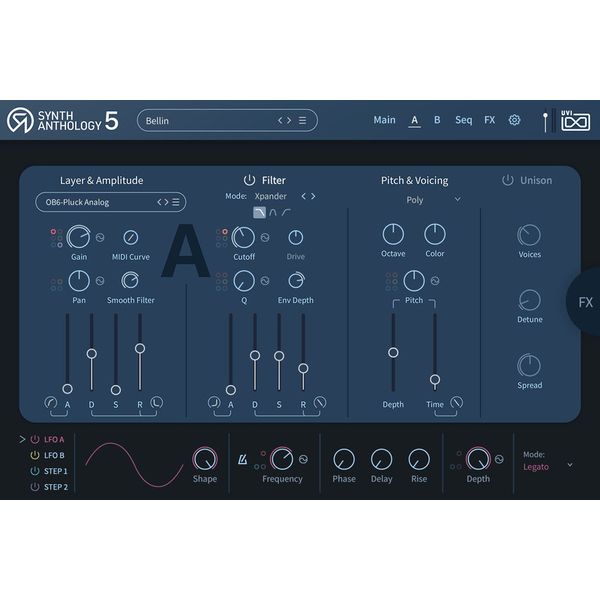Click the LFO modulation icon beside Pitch
The width and height of the screenshot is (600, 600).
435,281
